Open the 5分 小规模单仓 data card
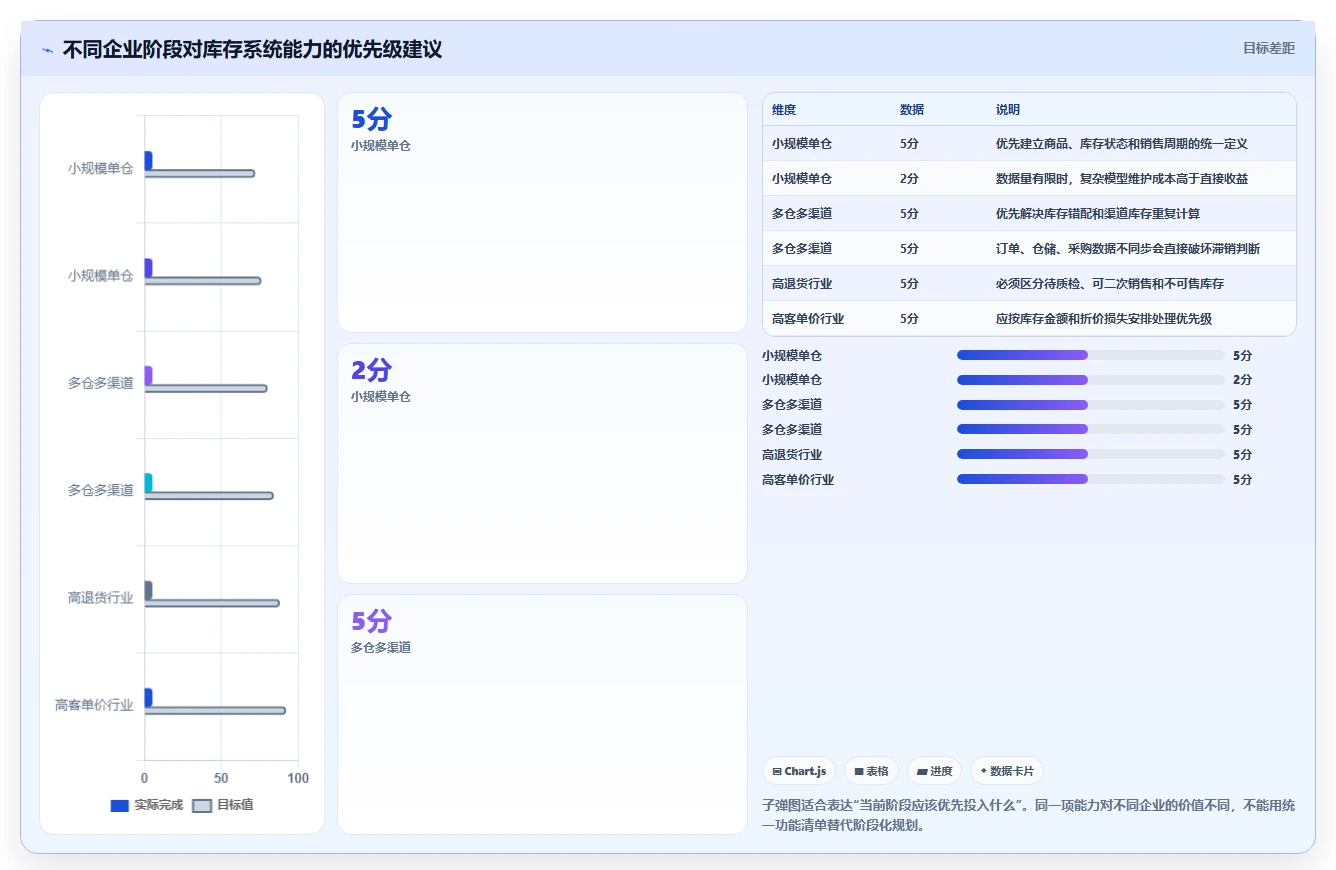The height and width of the screenshot is (870, 1336). [542, 212]
